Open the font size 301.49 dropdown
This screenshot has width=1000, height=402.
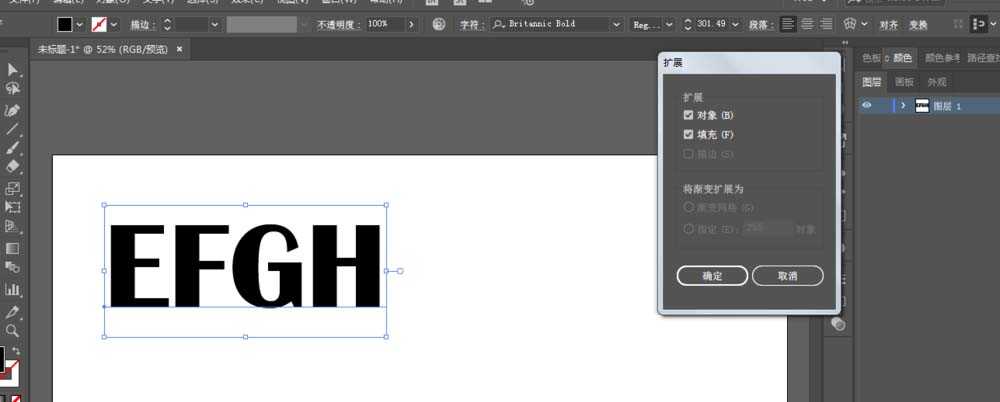[x=735, y=24]
